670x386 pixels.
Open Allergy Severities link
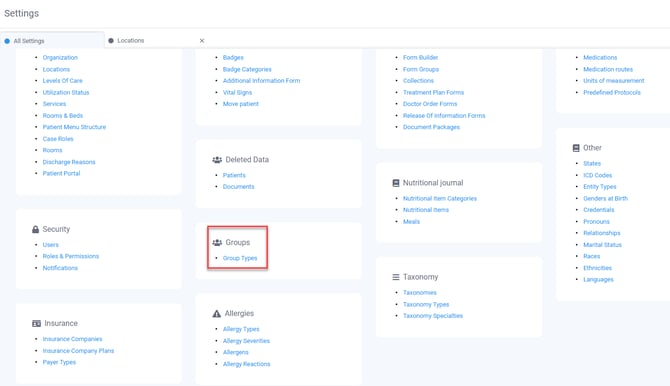(246, 341)
